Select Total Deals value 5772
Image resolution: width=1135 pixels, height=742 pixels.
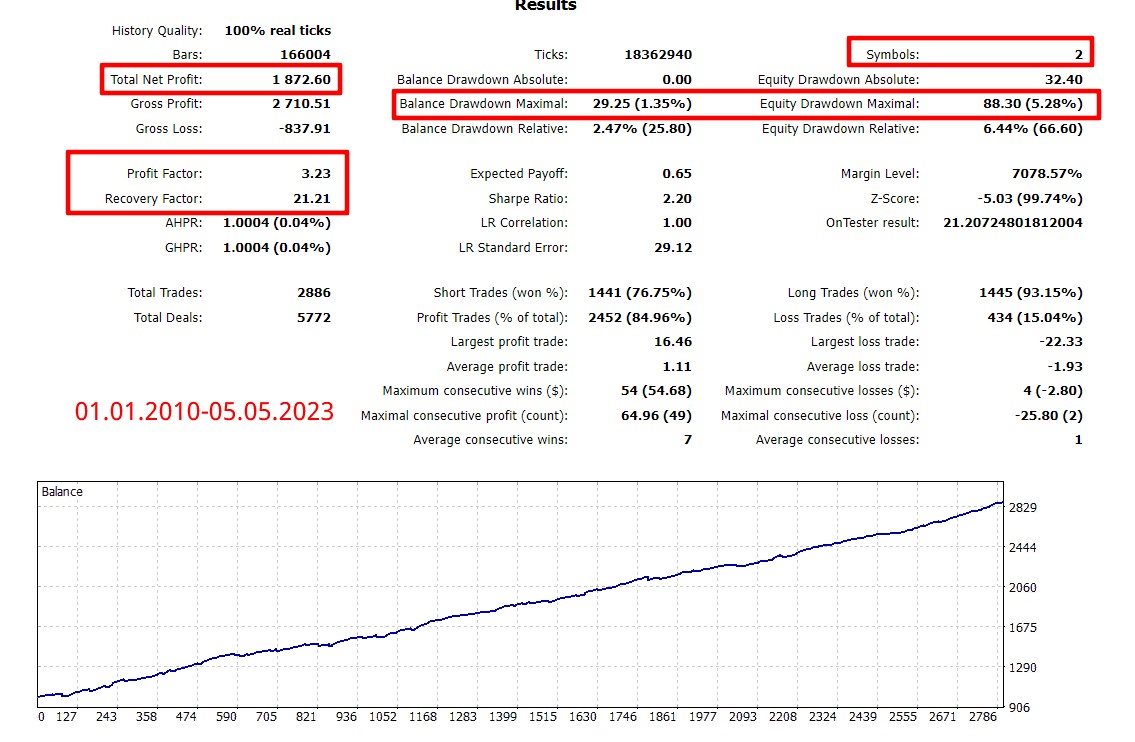(x=314, y=317)
